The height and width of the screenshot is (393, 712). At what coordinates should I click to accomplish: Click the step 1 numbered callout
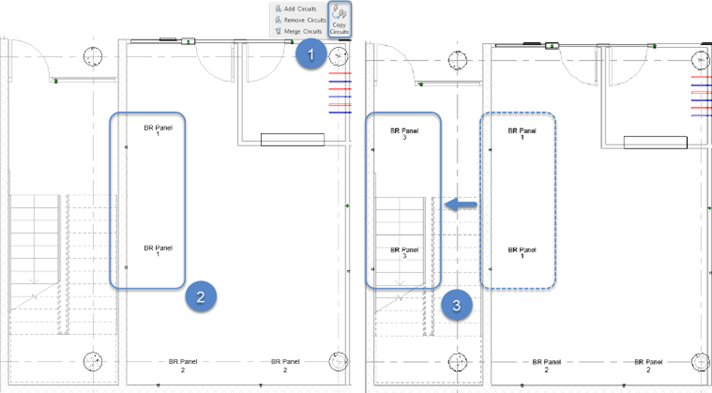tap(311, 55)
